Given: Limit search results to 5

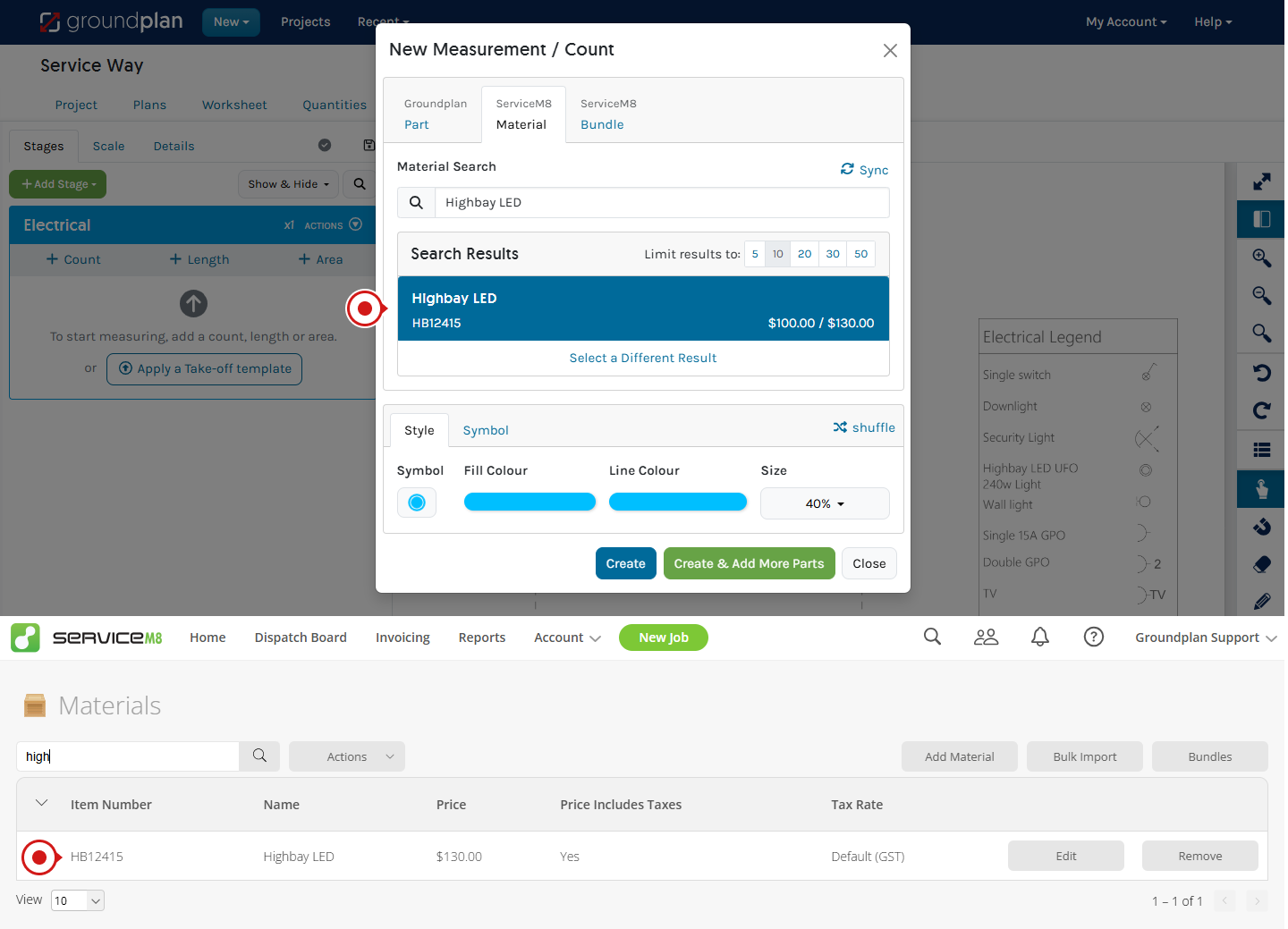Looking at the screenshot, I should (x=755, y=254).
